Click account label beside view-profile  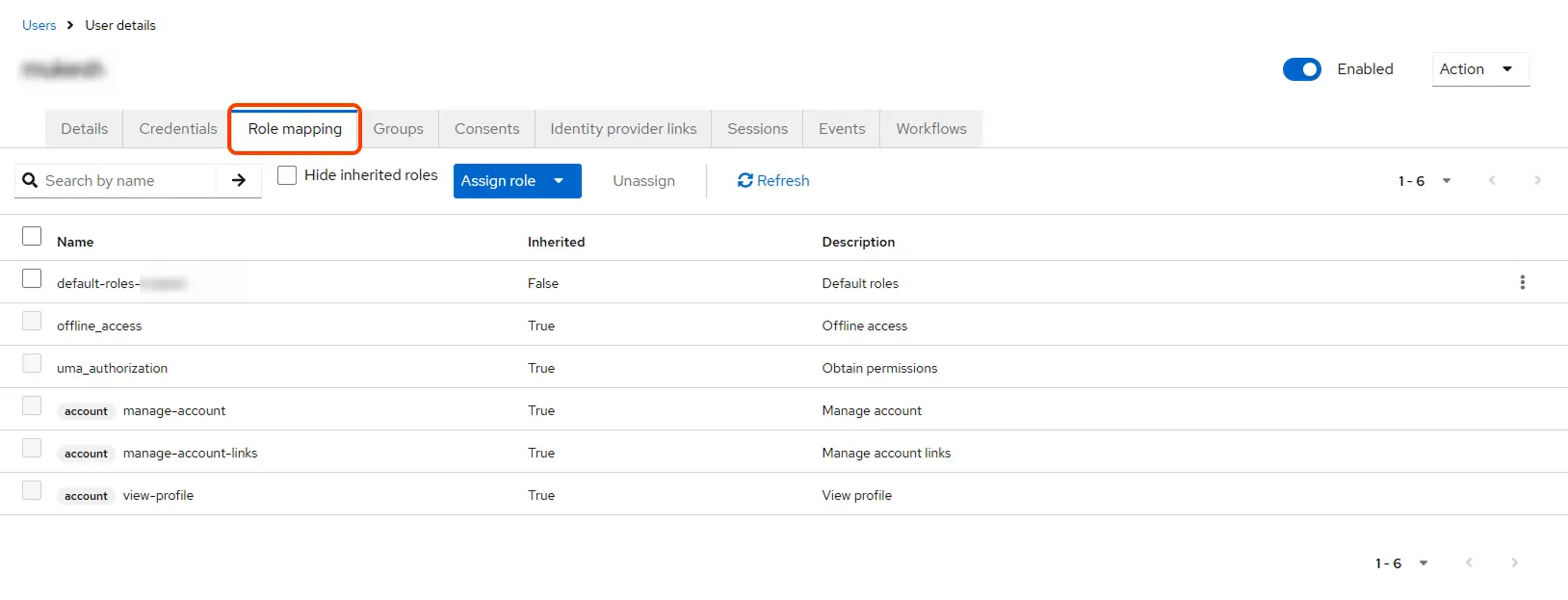[x=86, y=496]
